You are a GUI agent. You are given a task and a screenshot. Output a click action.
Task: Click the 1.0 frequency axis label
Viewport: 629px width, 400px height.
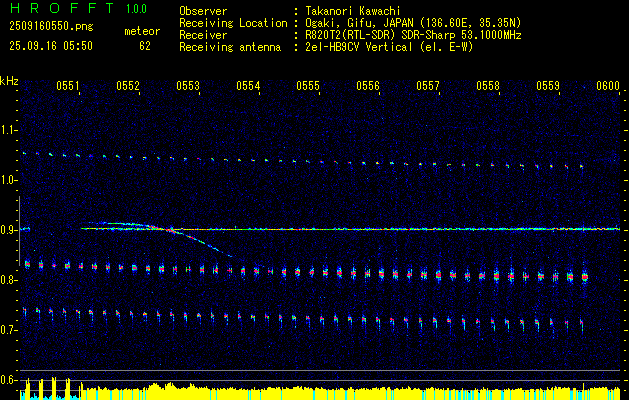[8, 181]
